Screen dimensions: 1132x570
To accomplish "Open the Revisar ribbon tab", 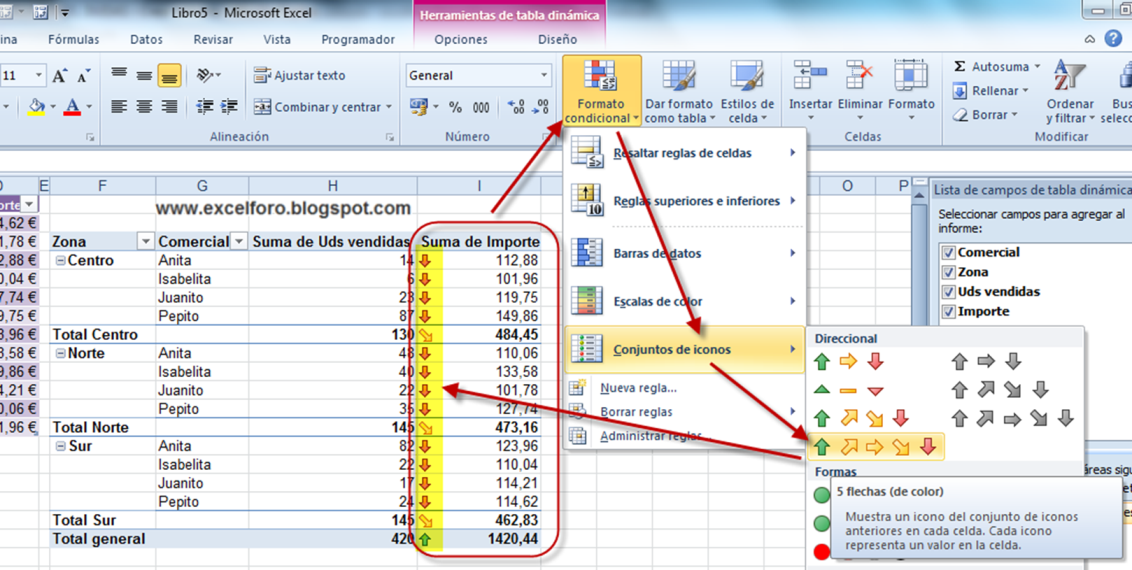I will click(x=213, y=40).
